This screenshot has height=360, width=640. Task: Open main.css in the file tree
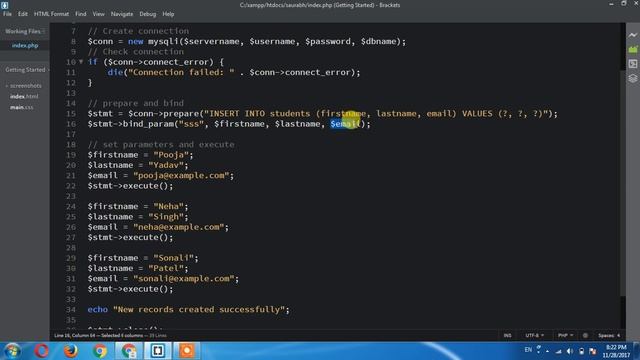point(22,107)
